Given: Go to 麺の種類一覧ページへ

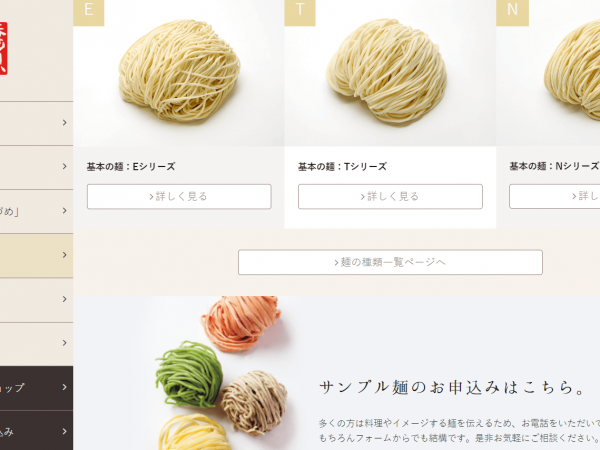Looking at the screenshot, I should (390, 262).
